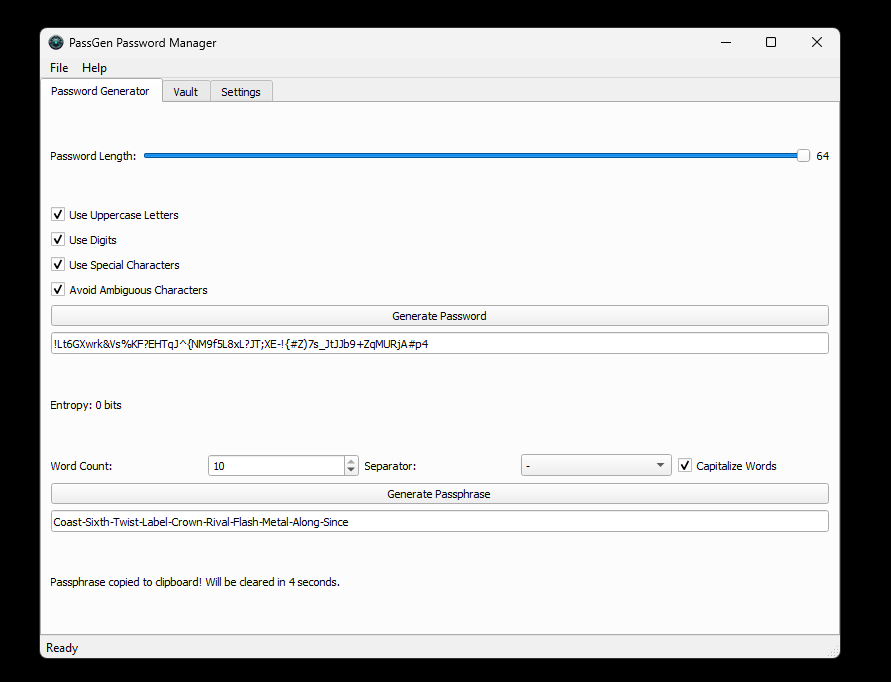The height and width of the screenshot is (682, 891).
Task: Switch to the Vault tab
Action: [x=186, y=91]
